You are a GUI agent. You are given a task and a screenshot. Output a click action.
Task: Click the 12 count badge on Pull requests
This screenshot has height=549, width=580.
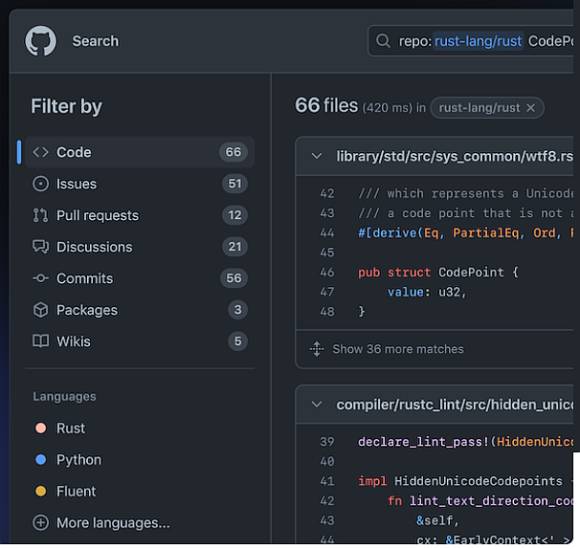(x=235, y=215)
